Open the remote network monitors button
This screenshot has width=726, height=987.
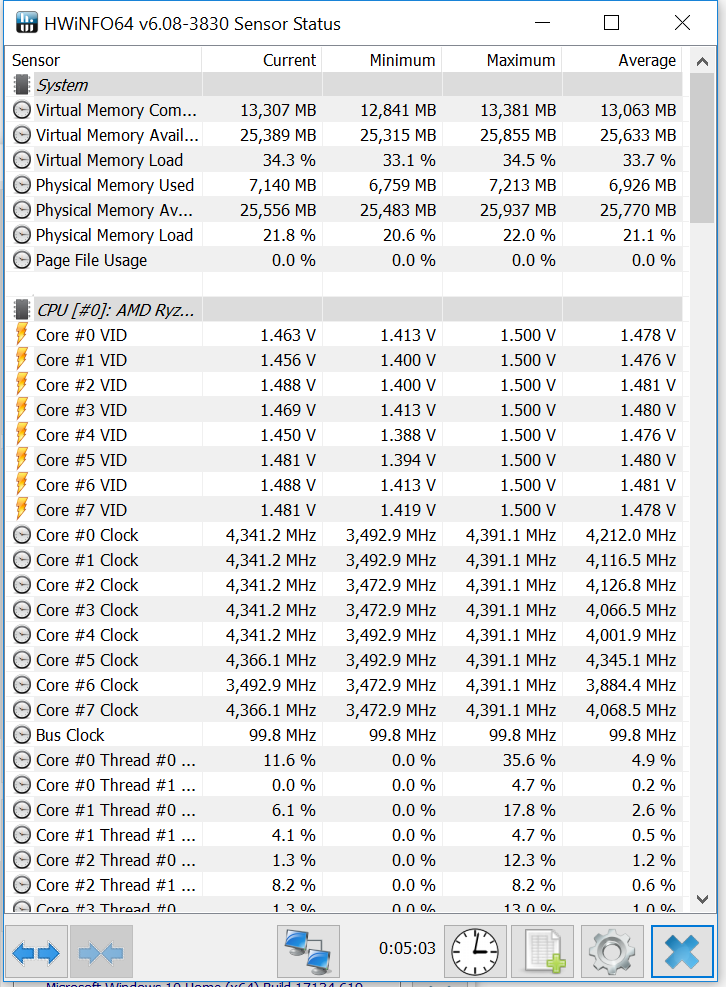coord(308,952)
